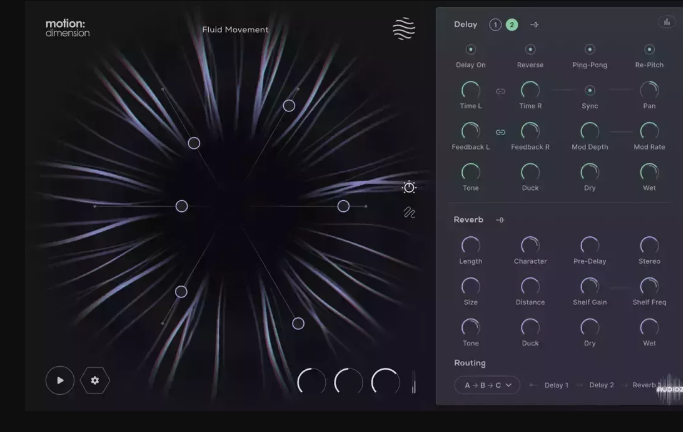Click the Reverb bypass icon
The width and height of the screenshot is (683, 432).
500,220
